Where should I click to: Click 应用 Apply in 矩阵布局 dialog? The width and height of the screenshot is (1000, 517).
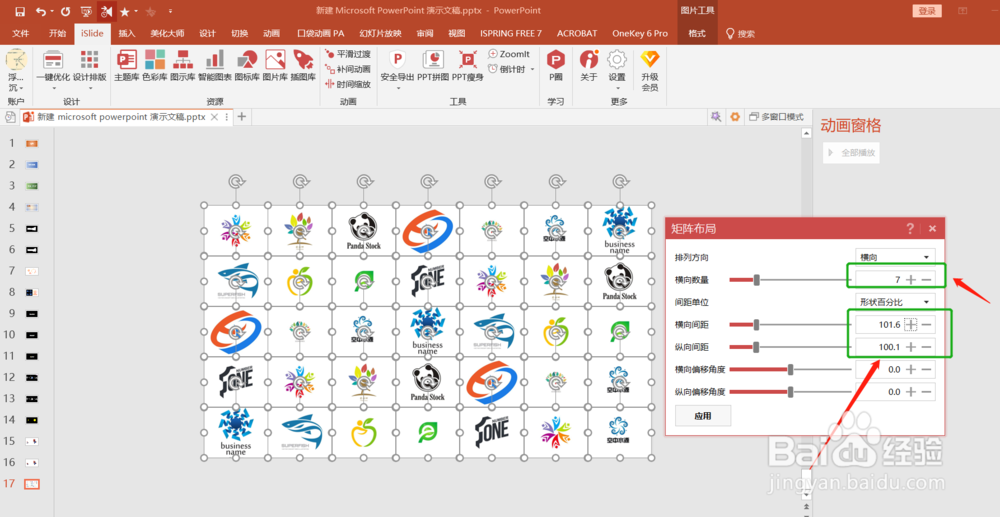[x=703, y=416]
